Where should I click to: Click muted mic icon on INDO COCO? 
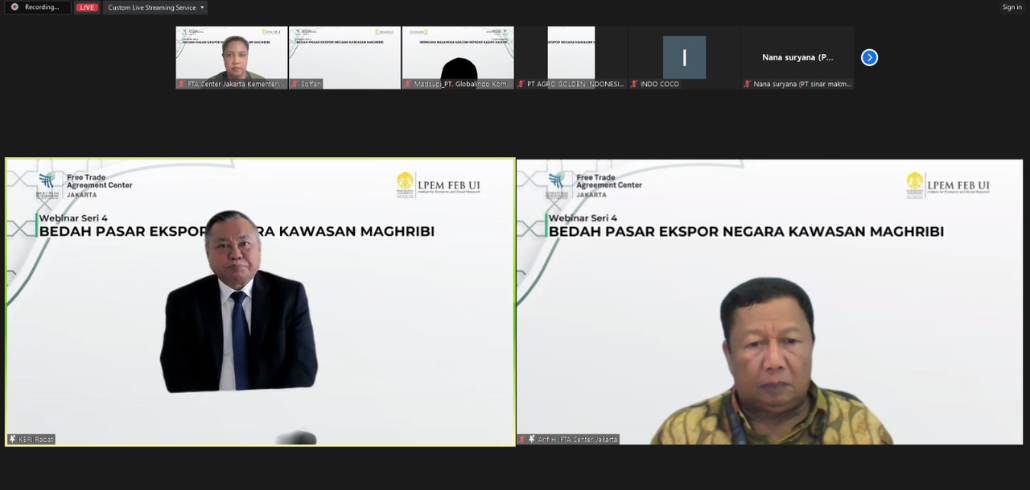[x=635, y=84]
